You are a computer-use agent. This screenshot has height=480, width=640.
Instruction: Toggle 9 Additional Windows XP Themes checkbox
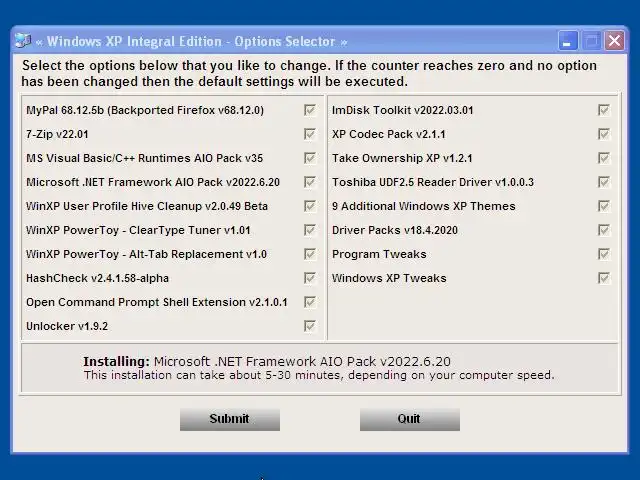point(604,206)
